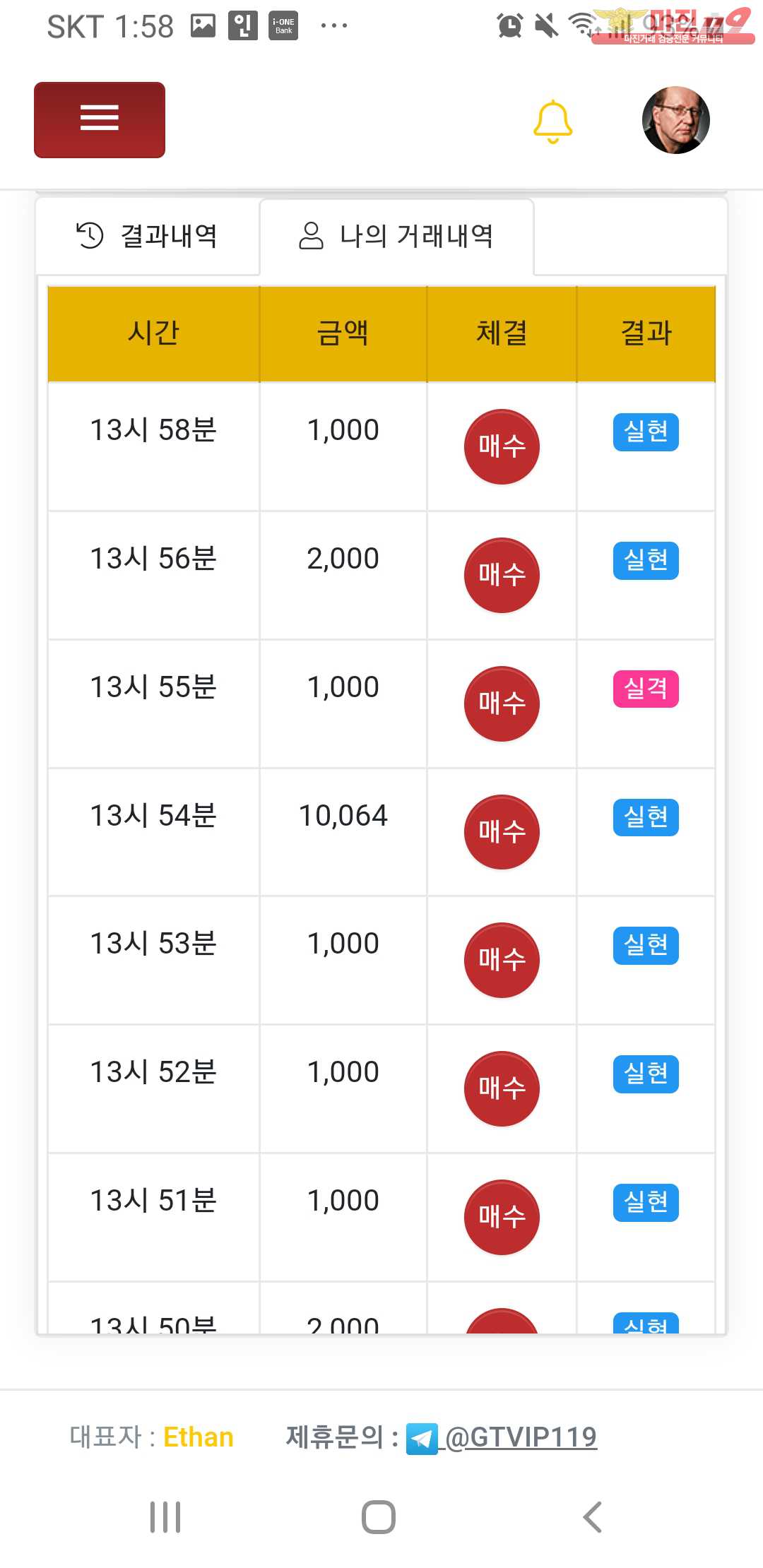Click the 금액 column header
This screenshot has width=763, height=1568.
343,333
